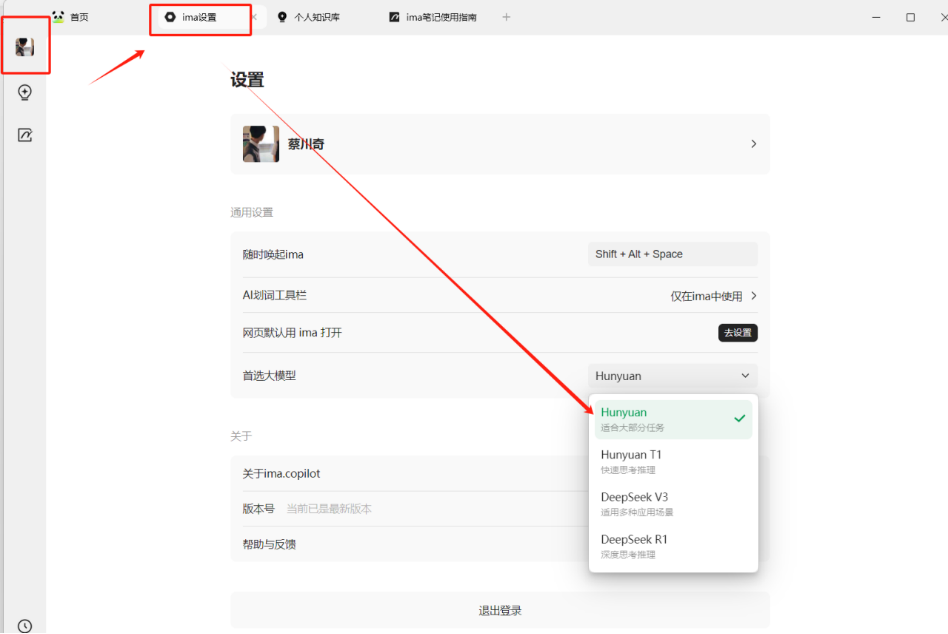
Task: Close the ima设置 tab
Action: (x=255, y=17)
